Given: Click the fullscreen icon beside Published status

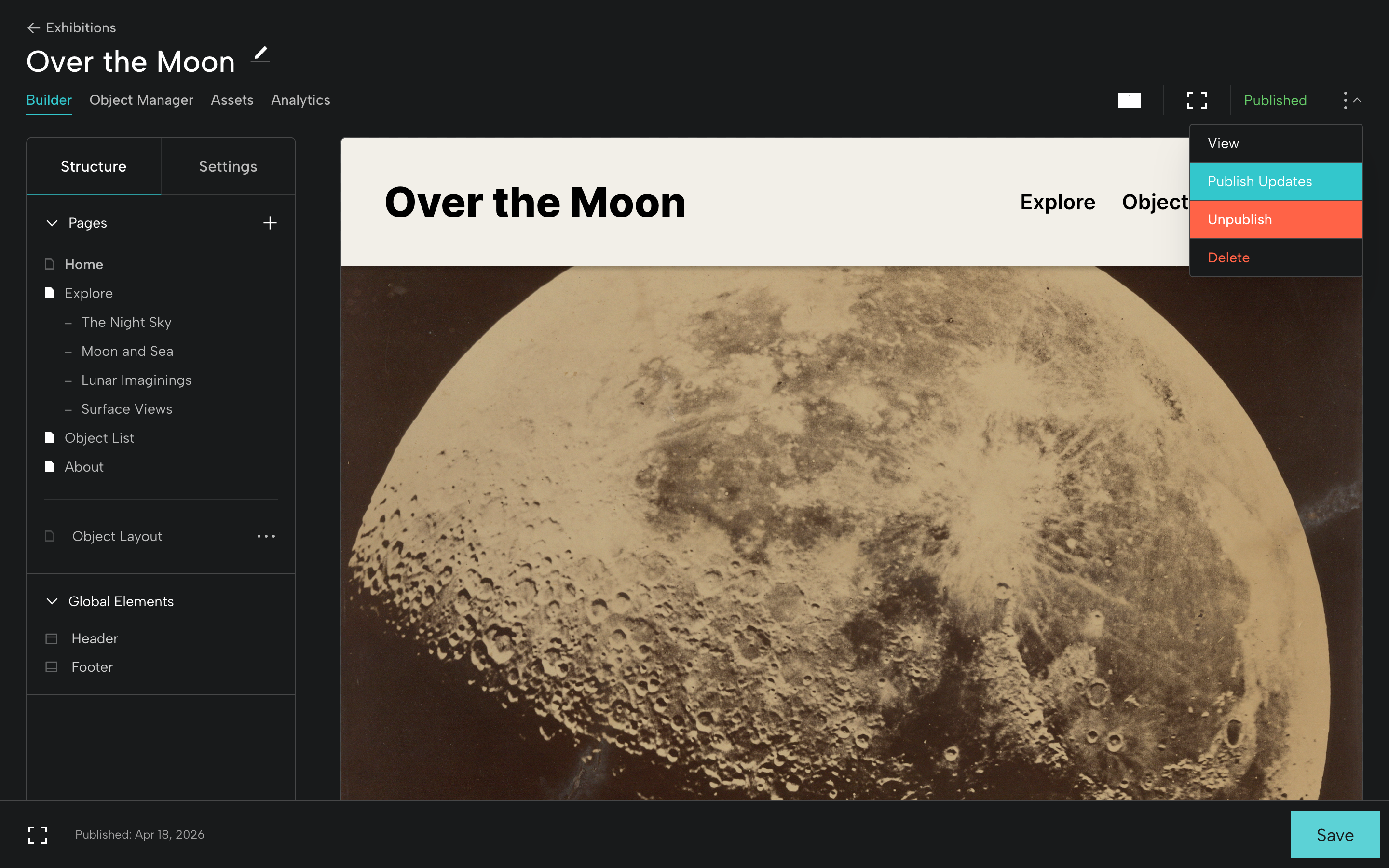Looking at the screenshot, I should coord(1197,100).
